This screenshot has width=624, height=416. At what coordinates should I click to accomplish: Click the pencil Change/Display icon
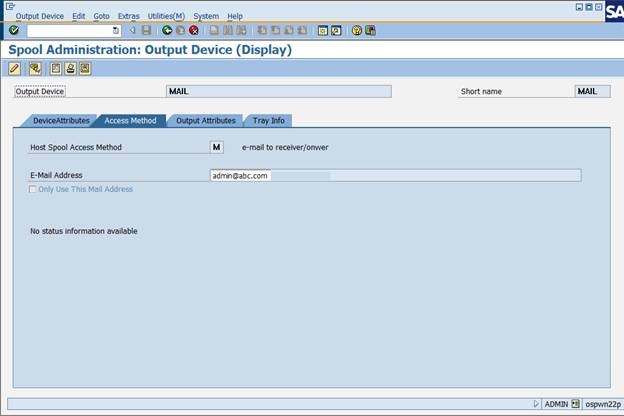[x=15, y=69]
